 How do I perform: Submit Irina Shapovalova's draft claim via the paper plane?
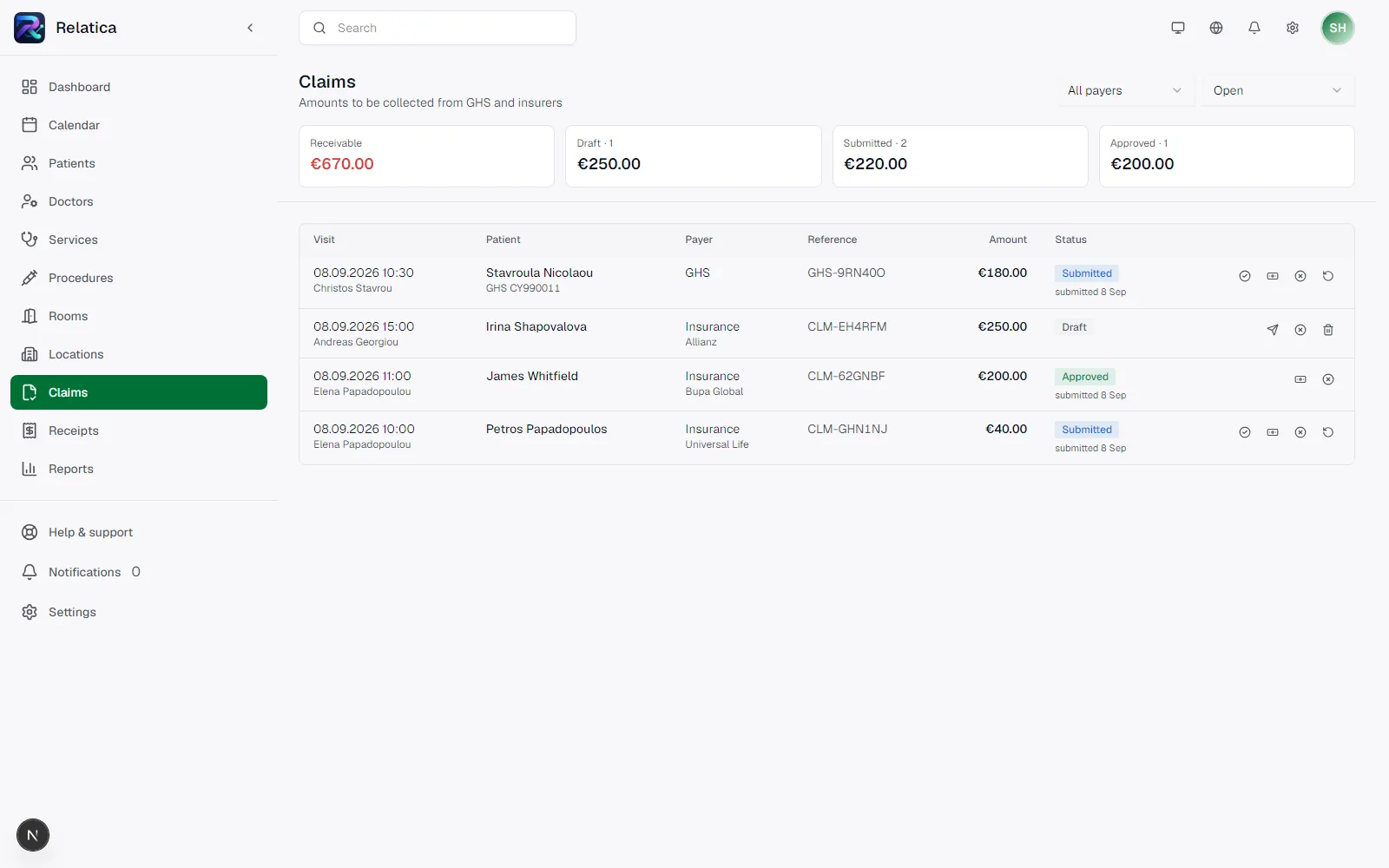click(x=1273, y=330)
